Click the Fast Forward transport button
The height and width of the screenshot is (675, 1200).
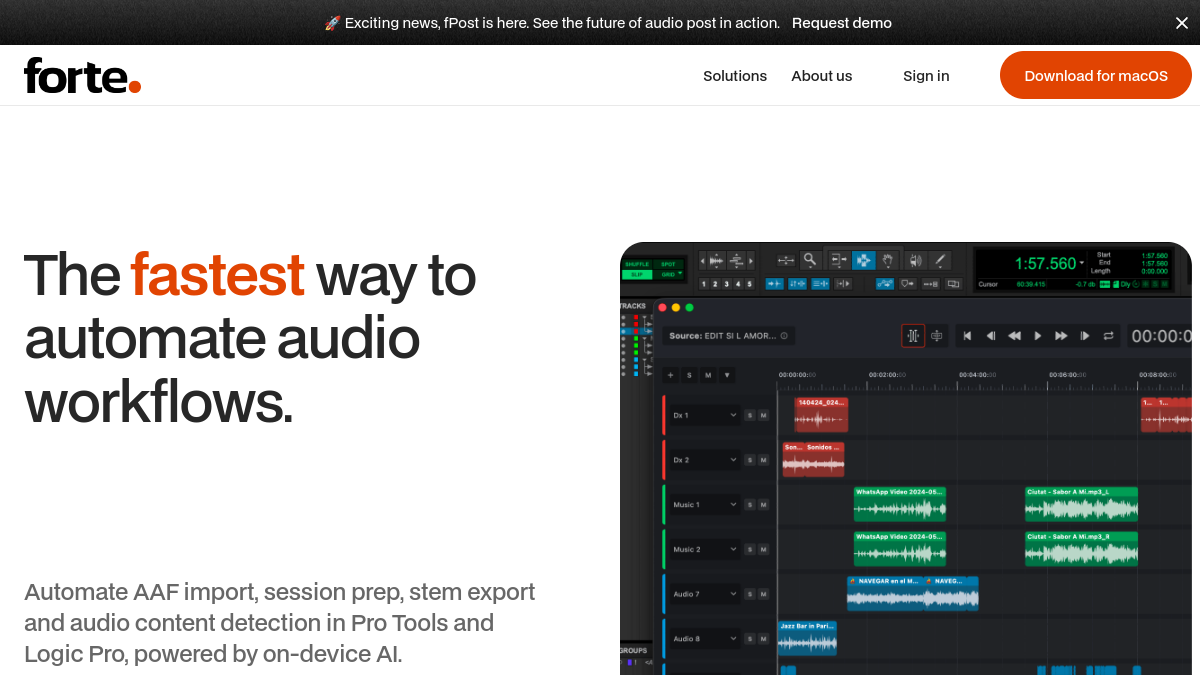tap(1061, 336)
